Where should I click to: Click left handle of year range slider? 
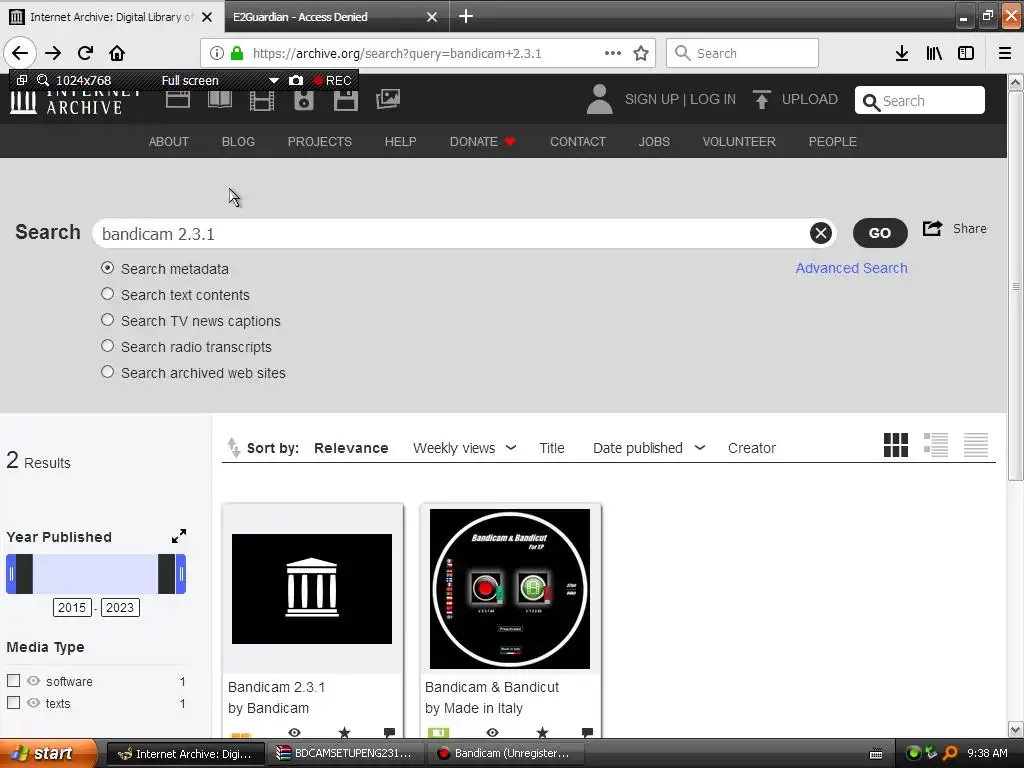pos(11,574)
